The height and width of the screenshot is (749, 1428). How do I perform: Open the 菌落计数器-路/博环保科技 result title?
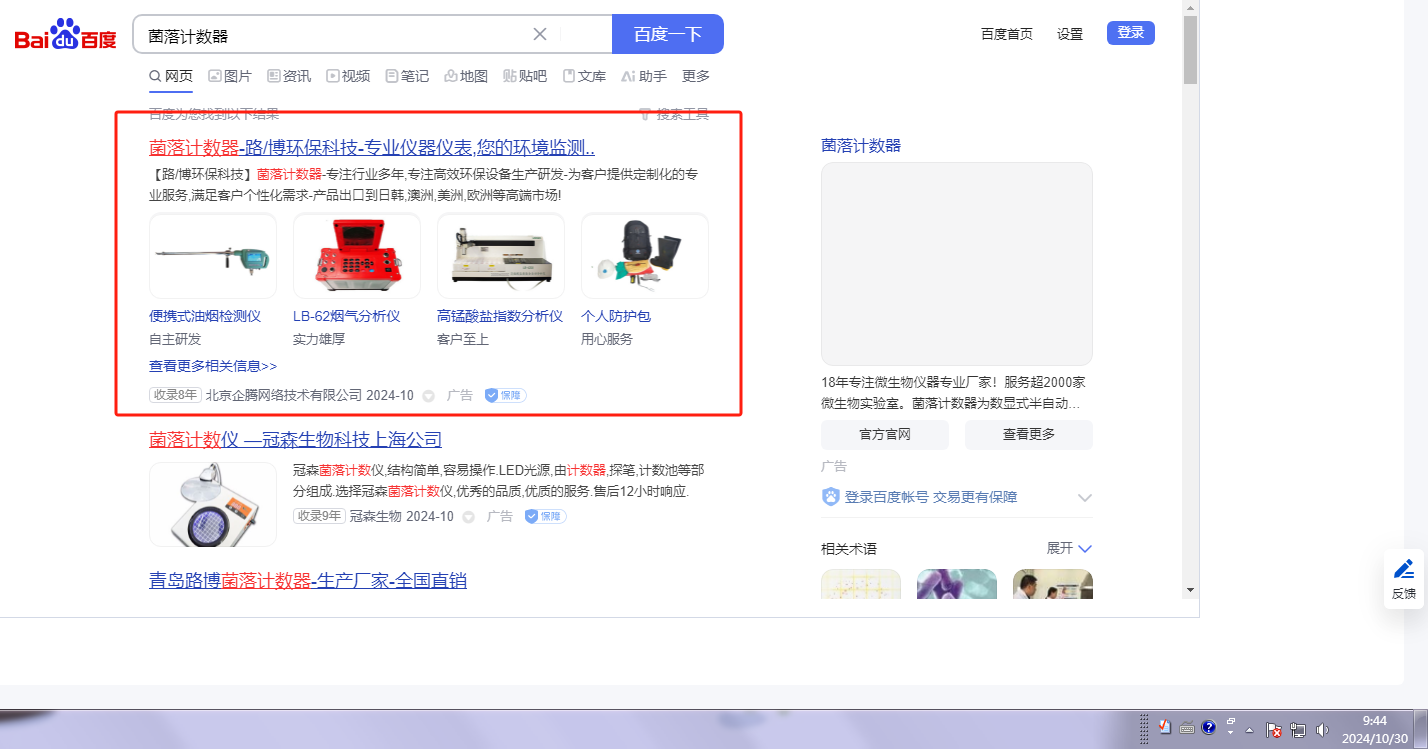pos(372,148)
